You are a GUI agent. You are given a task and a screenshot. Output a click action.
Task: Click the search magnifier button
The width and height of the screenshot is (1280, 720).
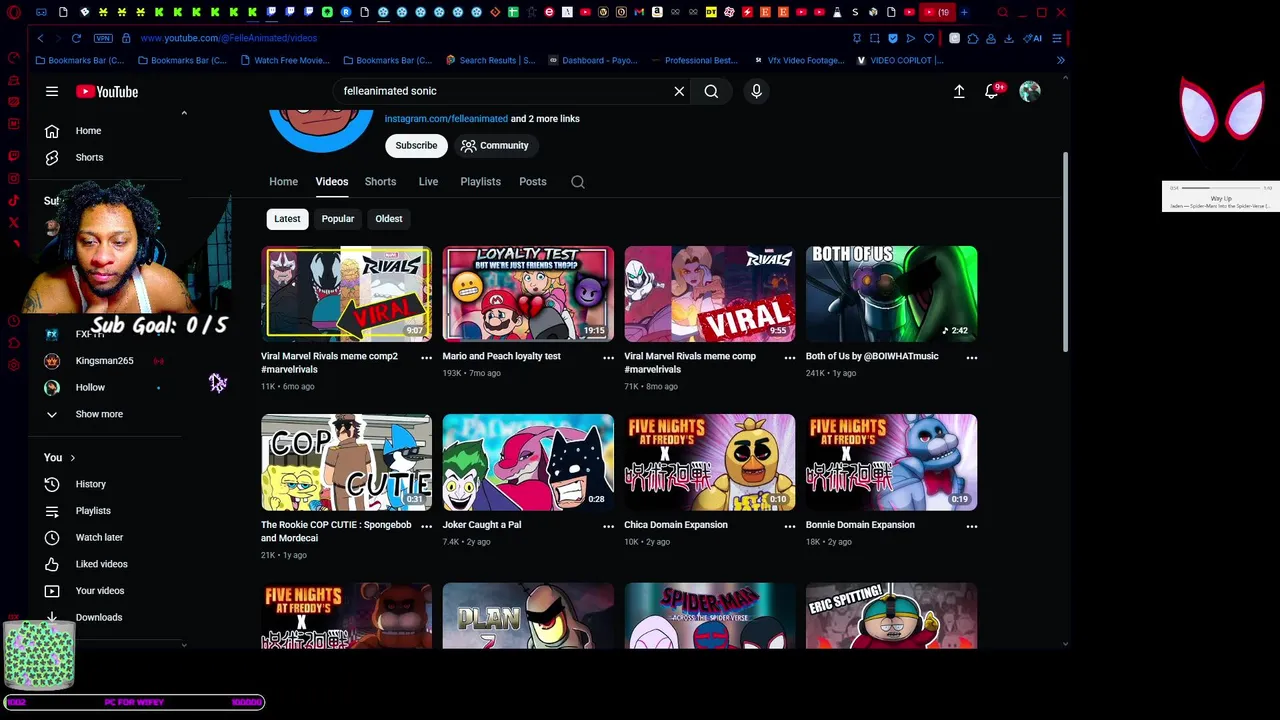(711, 91)
